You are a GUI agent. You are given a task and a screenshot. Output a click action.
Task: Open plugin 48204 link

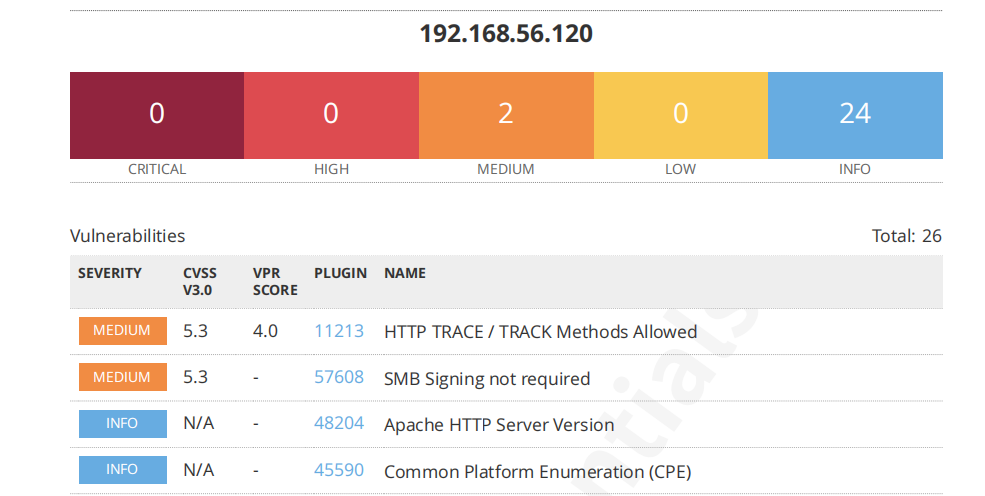339,424
